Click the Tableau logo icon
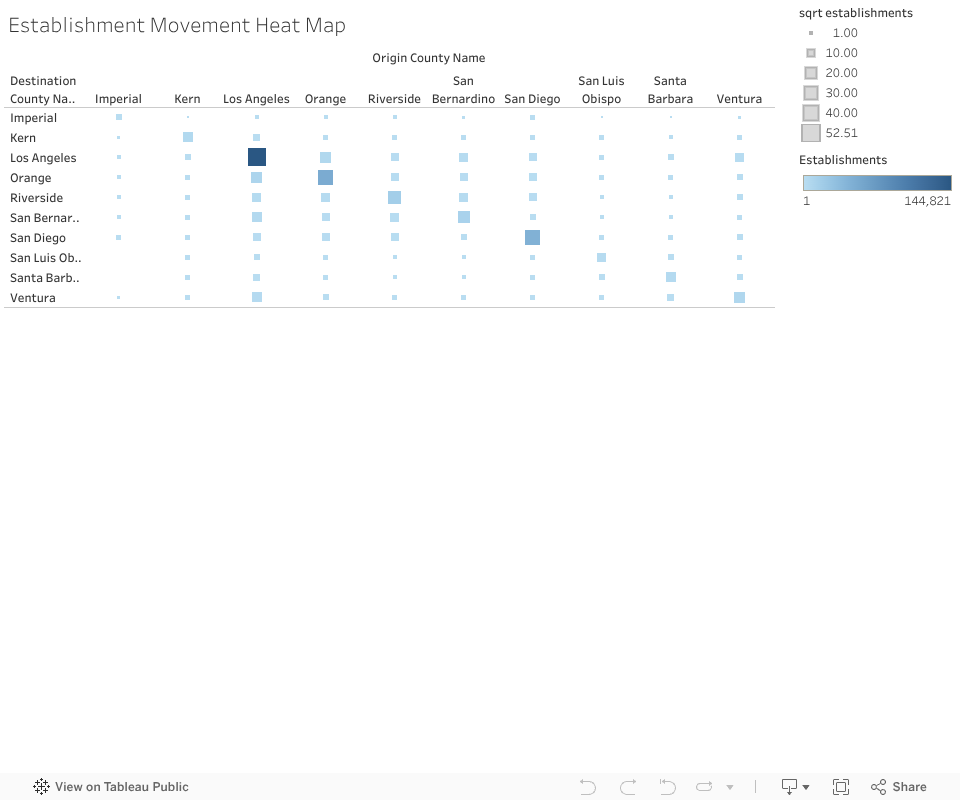This screenshot has height=800, width=960. coord(41,787)
